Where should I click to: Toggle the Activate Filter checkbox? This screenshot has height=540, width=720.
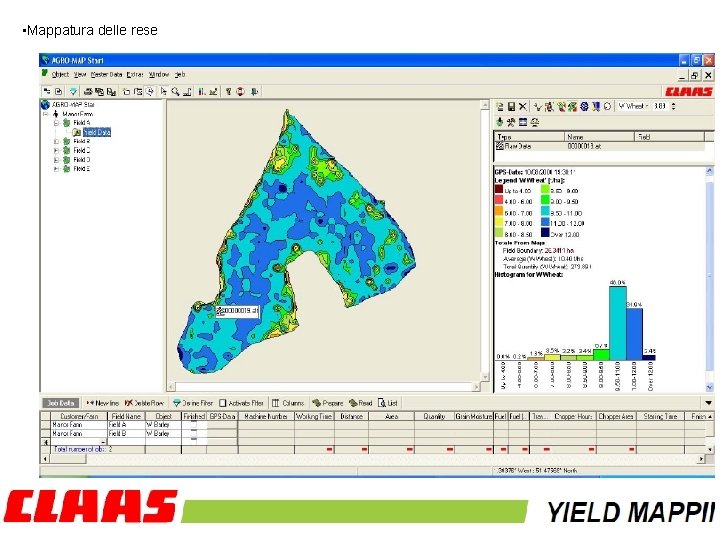(223, 403)
